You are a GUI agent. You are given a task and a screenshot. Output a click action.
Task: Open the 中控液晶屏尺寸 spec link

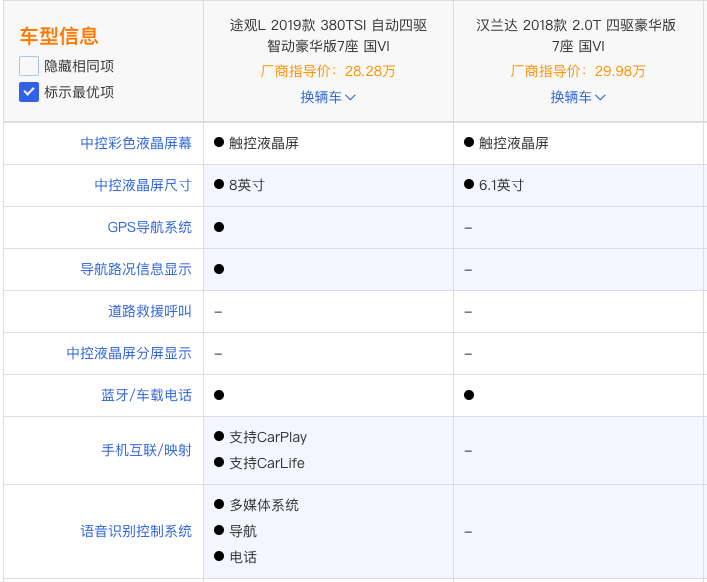point(143,185)
